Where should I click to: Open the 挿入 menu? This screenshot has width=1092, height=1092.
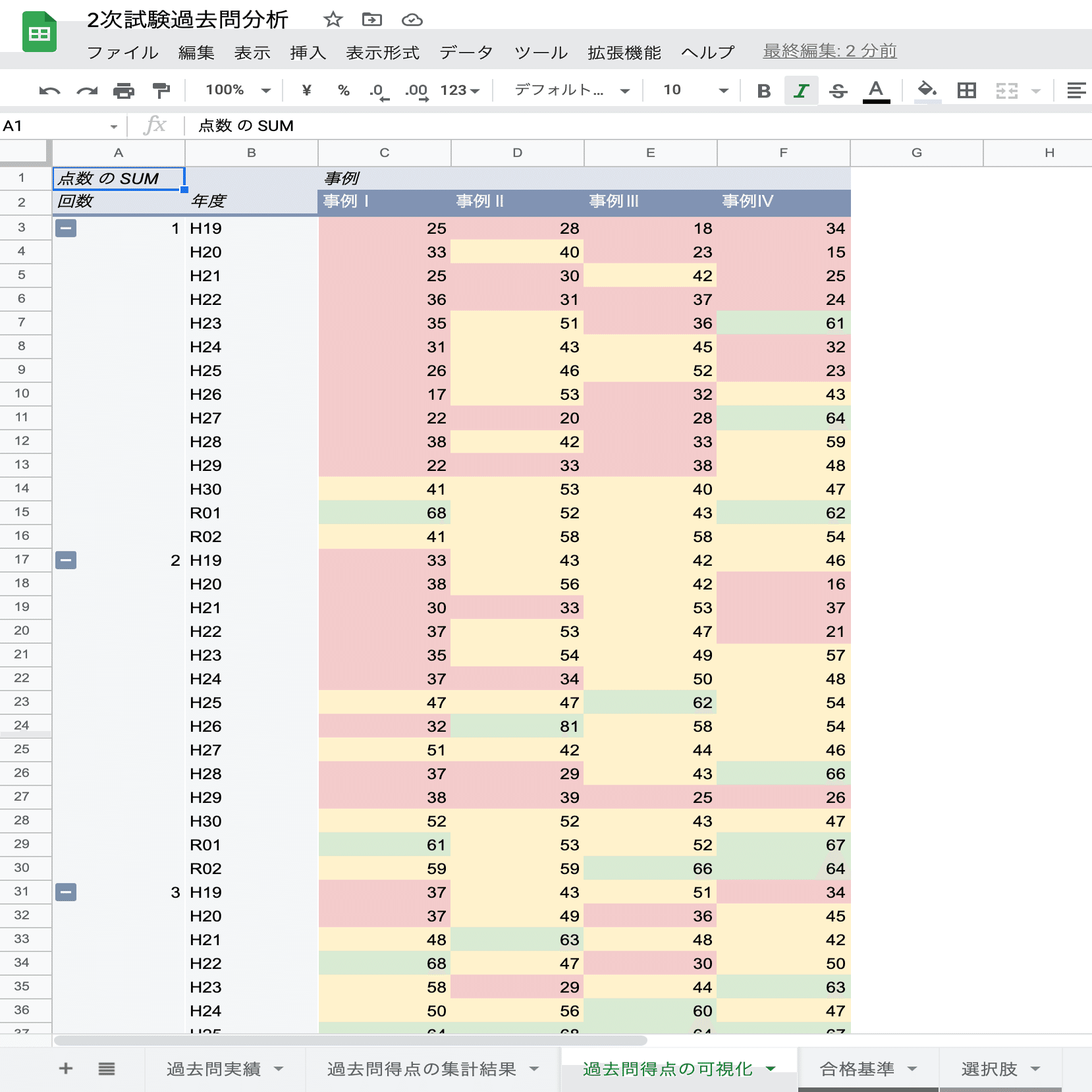(308, 52)
